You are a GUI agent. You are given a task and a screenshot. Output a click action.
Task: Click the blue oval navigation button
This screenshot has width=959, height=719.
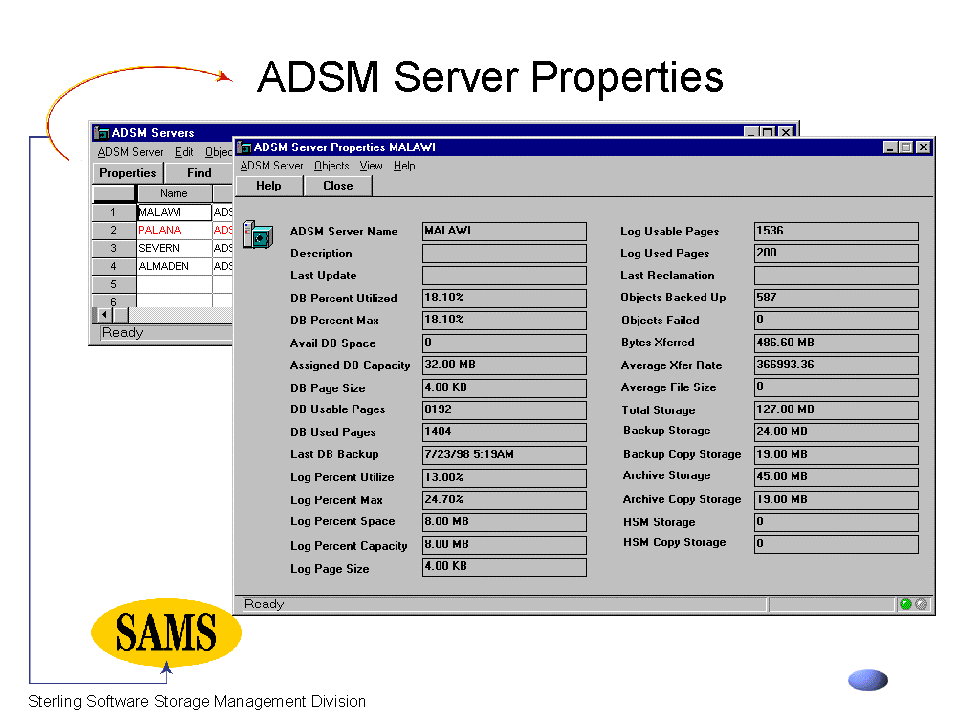pos(867,681)
